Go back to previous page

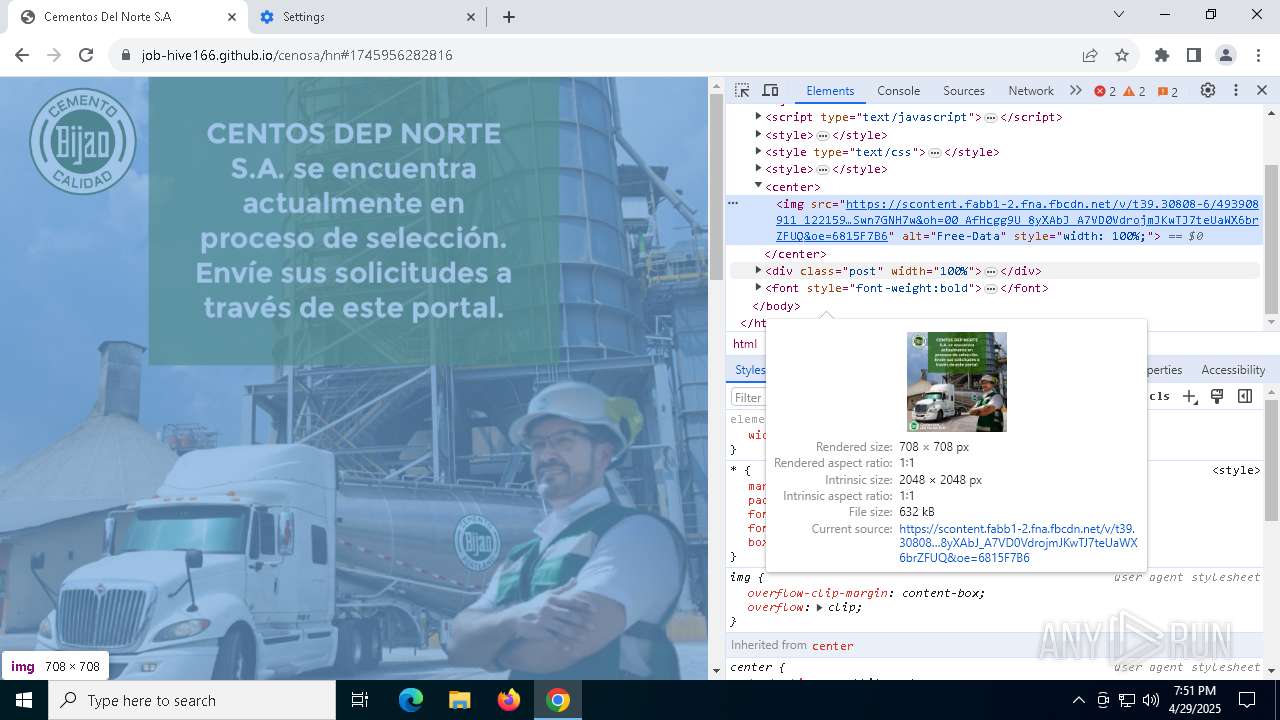pos(22,55)
